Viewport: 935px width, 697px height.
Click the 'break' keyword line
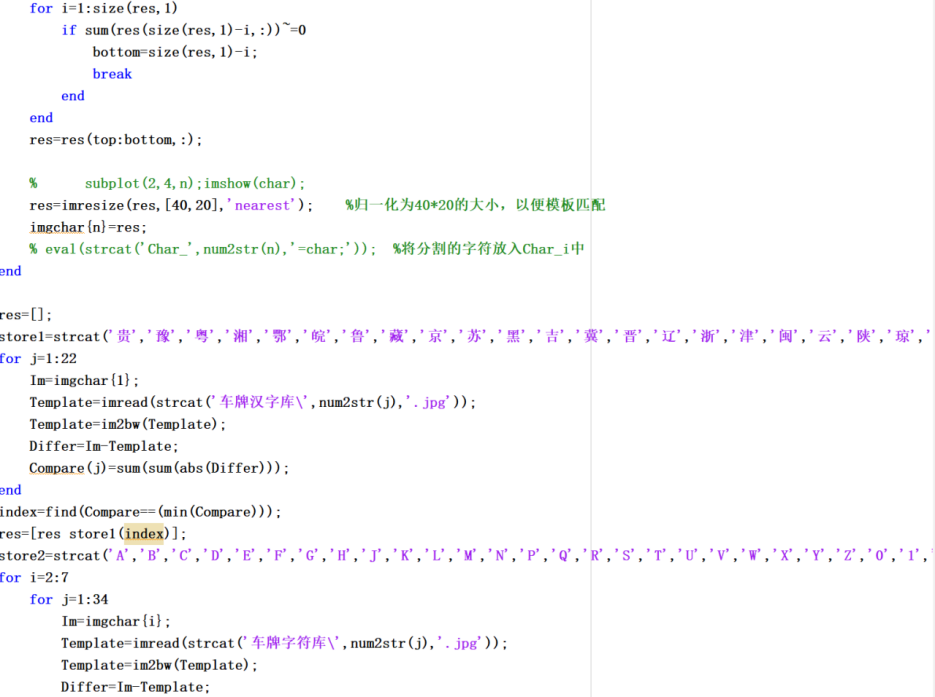click(112, 74)
